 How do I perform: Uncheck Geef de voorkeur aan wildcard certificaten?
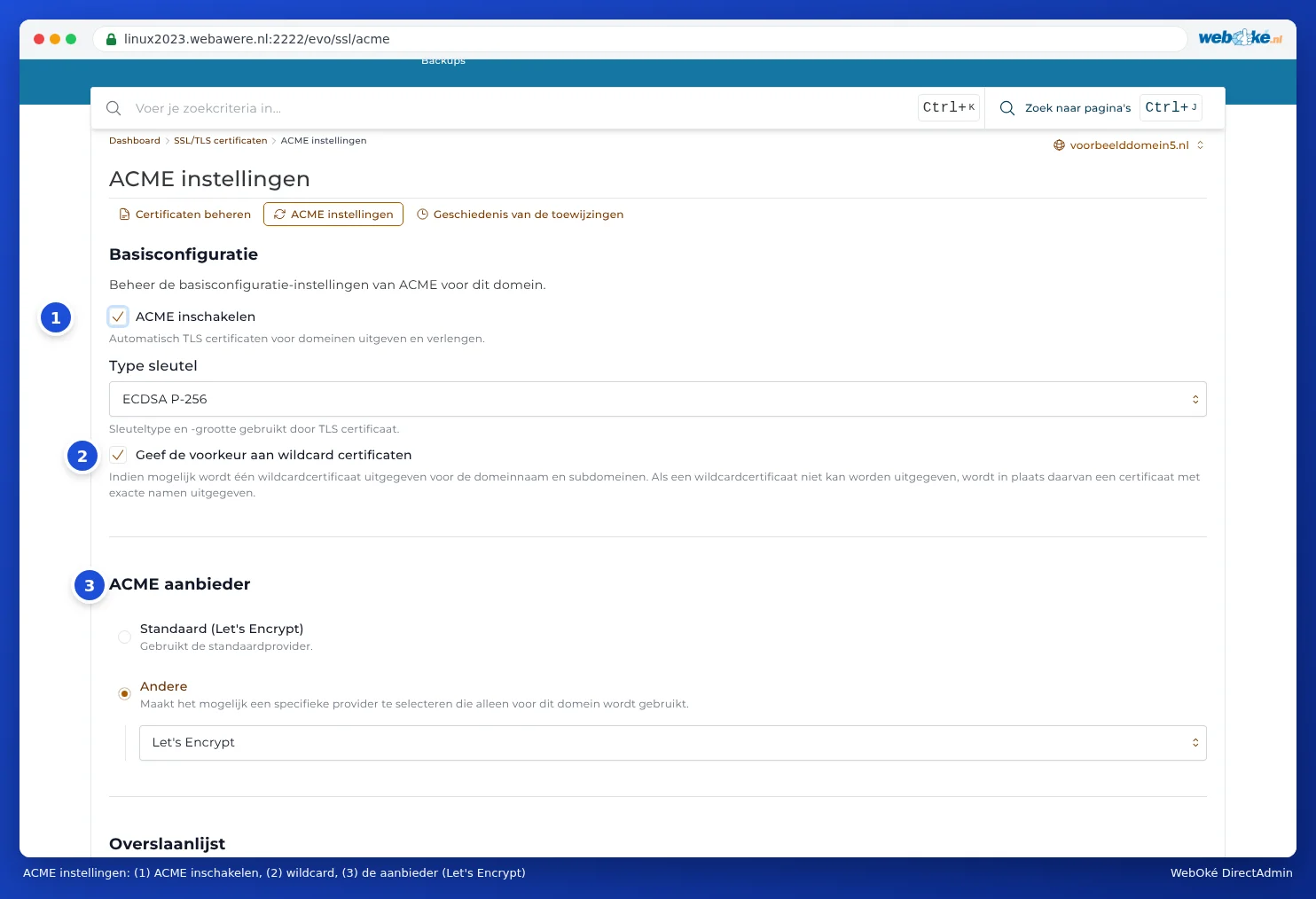click(x=118, y=455)
